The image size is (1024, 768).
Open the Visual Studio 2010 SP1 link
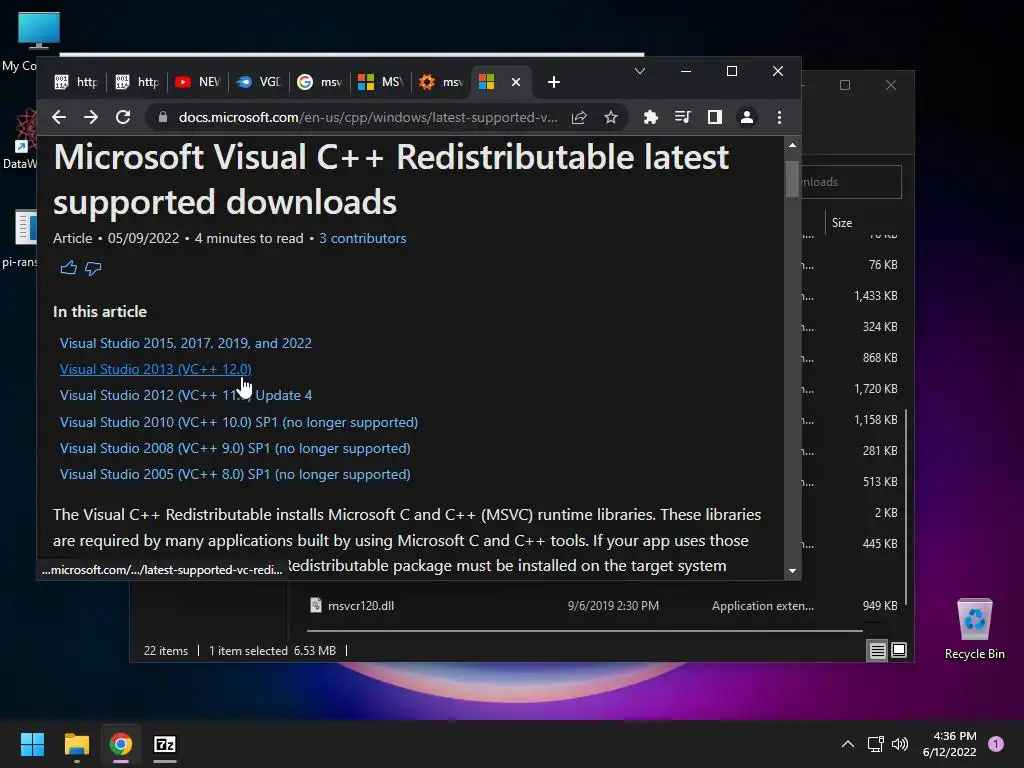click(238, 422)
